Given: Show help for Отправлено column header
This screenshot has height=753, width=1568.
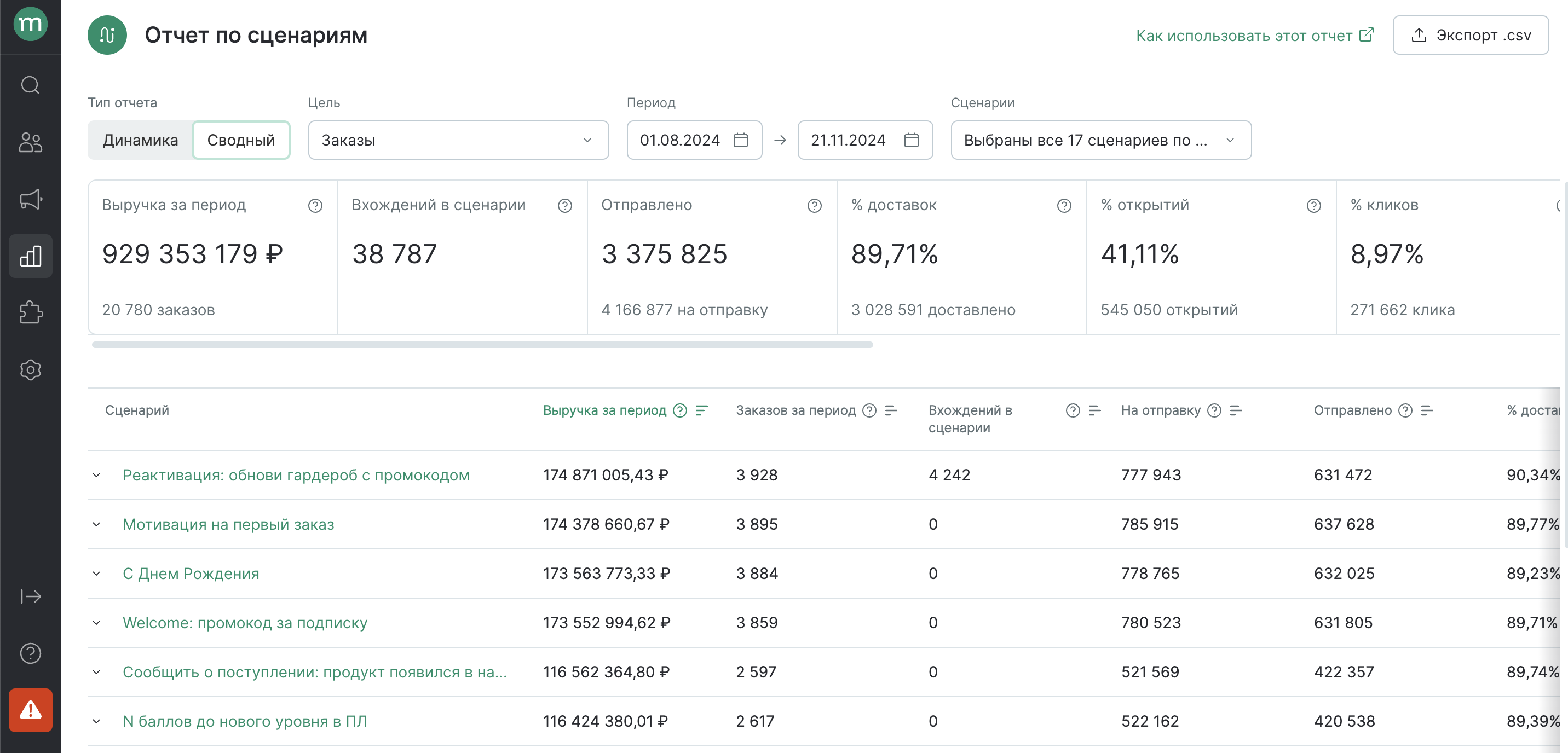Looking at the screenshot, I should tap(1405, 410).
